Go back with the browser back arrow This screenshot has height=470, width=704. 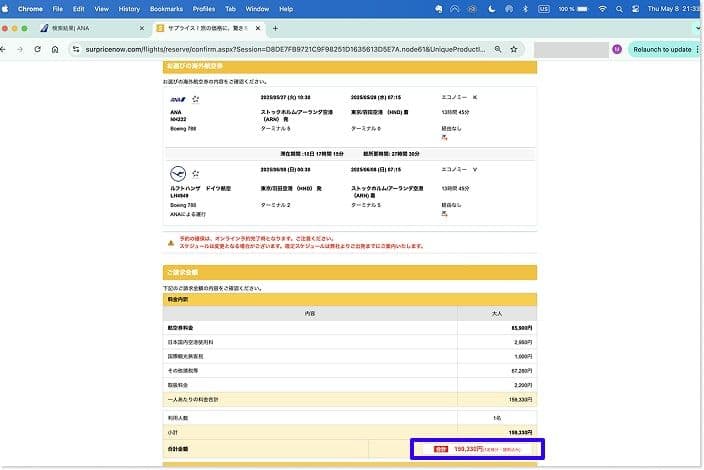click(6, 48)
